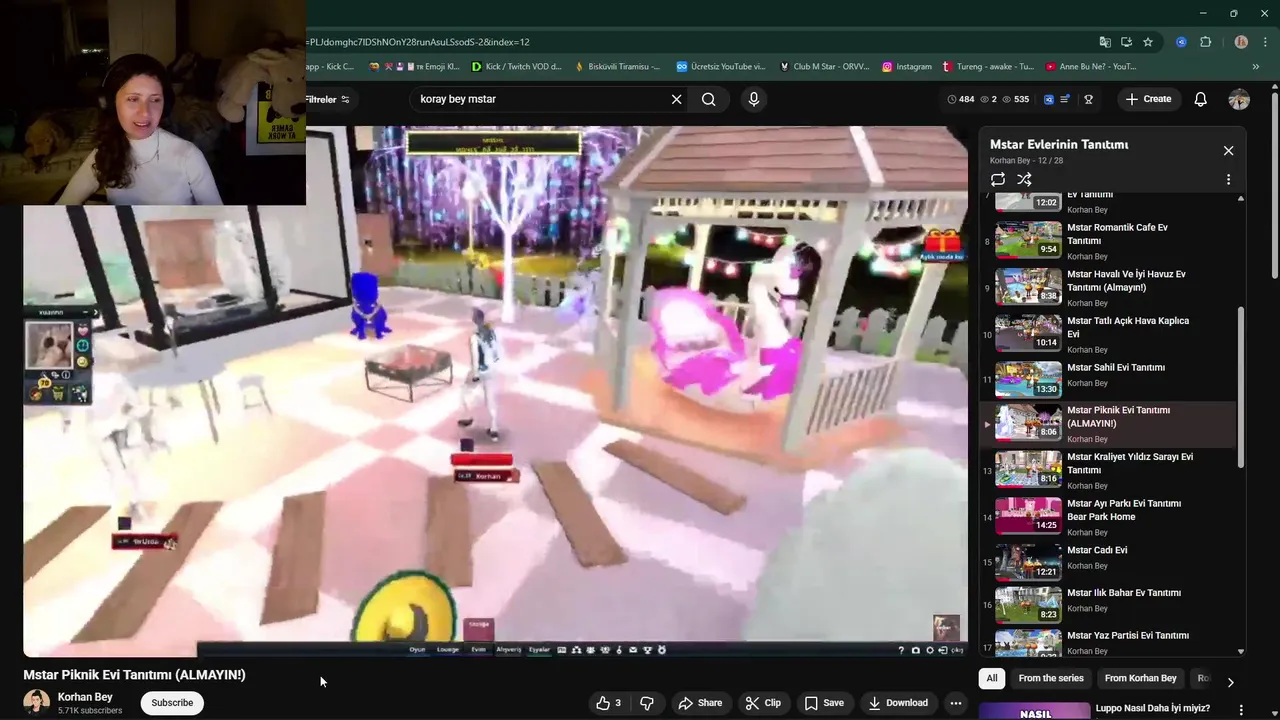Start voice search with microphone icon
1280x720 pixels.
click(x=754, y=99)
